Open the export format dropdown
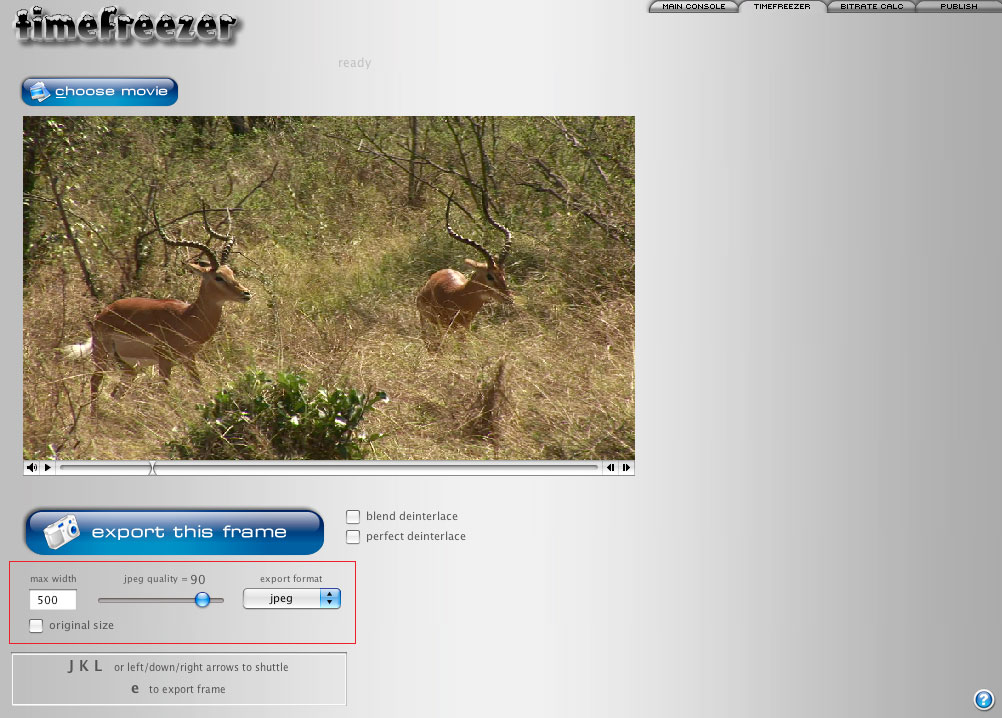1002x718 pixels. [x=292, y=598]
